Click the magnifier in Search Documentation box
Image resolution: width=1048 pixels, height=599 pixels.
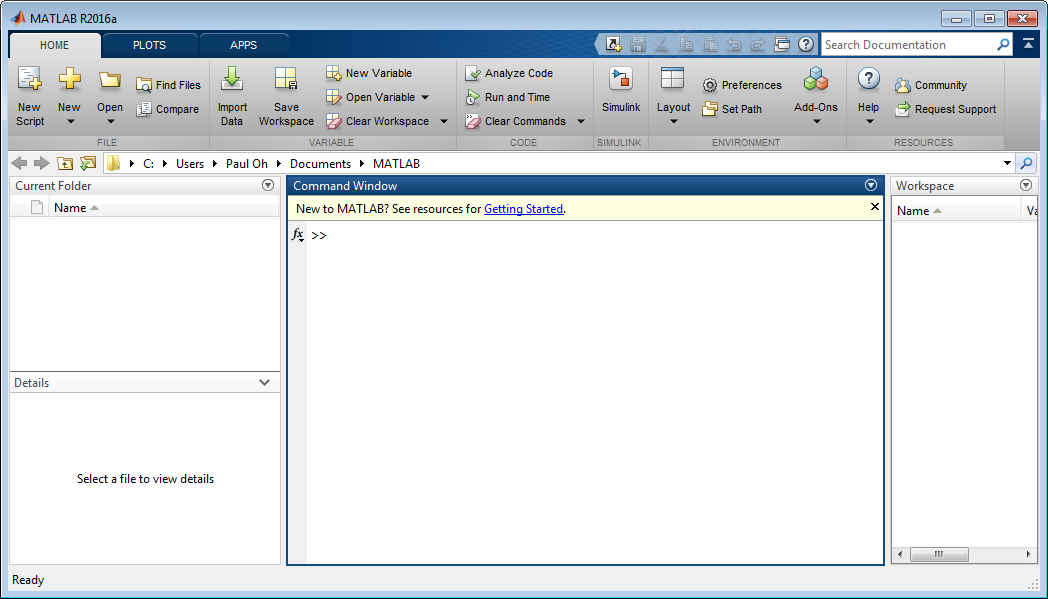[x=1003, y=45]
